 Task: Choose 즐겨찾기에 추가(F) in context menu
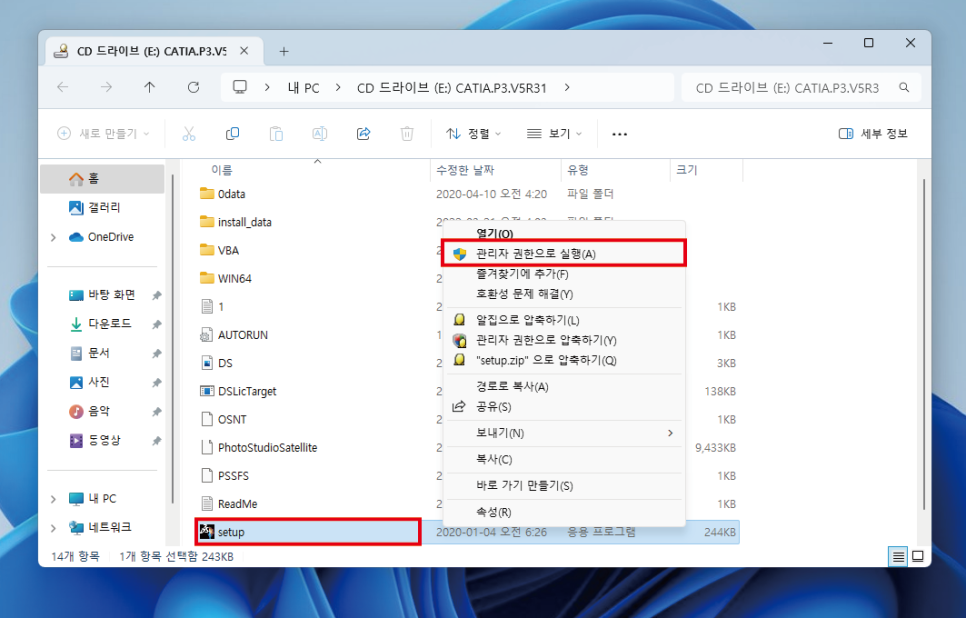[564, 274]
